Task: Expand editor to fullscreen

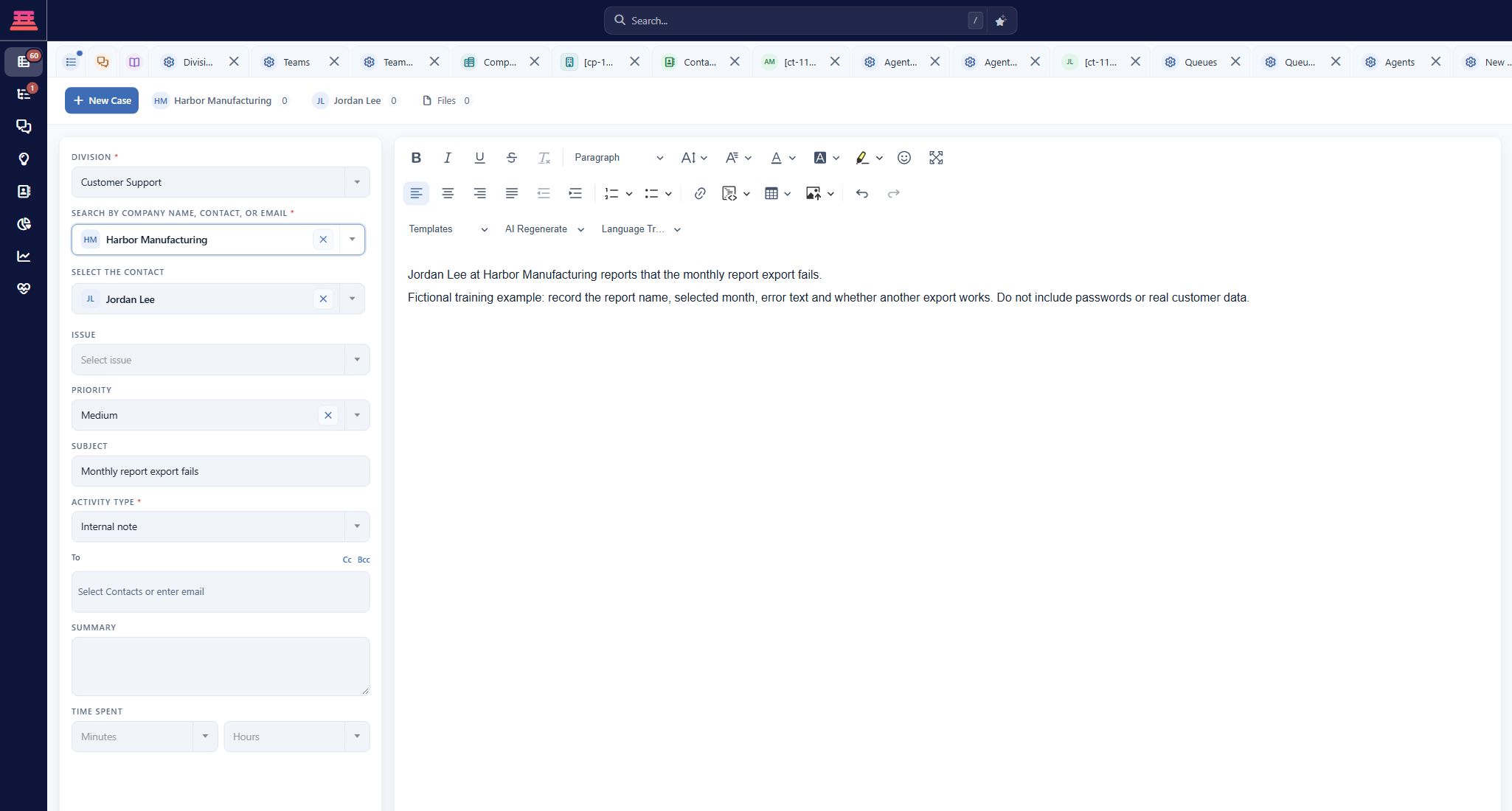Action: (936, 158)
